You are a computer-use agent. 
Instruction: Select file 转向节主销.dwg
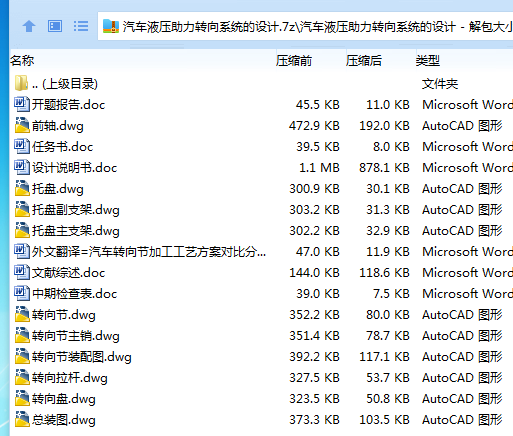pyautogui.click(x=76, y=336)
